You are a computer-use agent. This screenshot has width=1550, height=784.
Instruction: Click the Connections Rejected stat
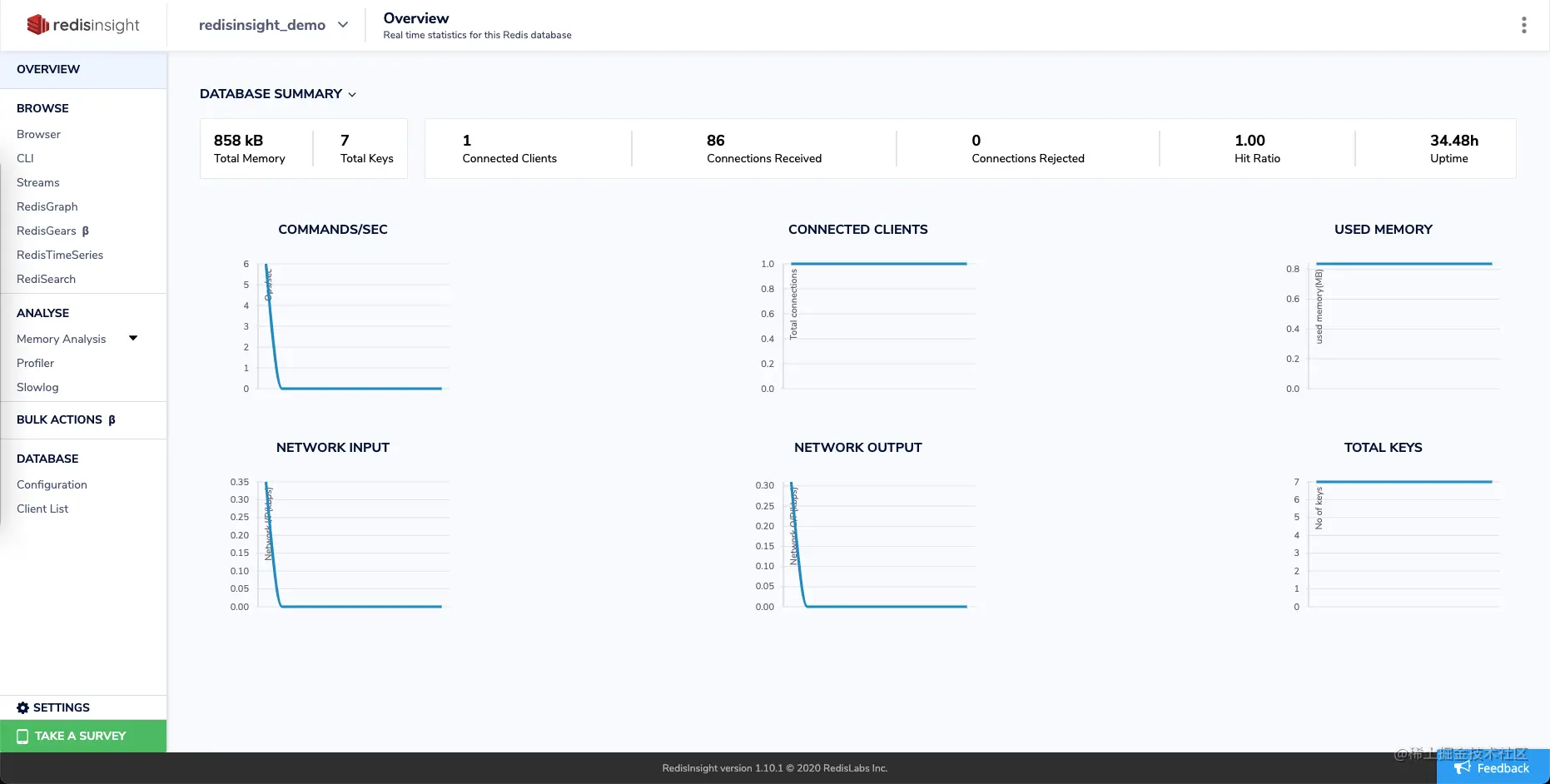pyautogui.click(x=1028, y=148)
